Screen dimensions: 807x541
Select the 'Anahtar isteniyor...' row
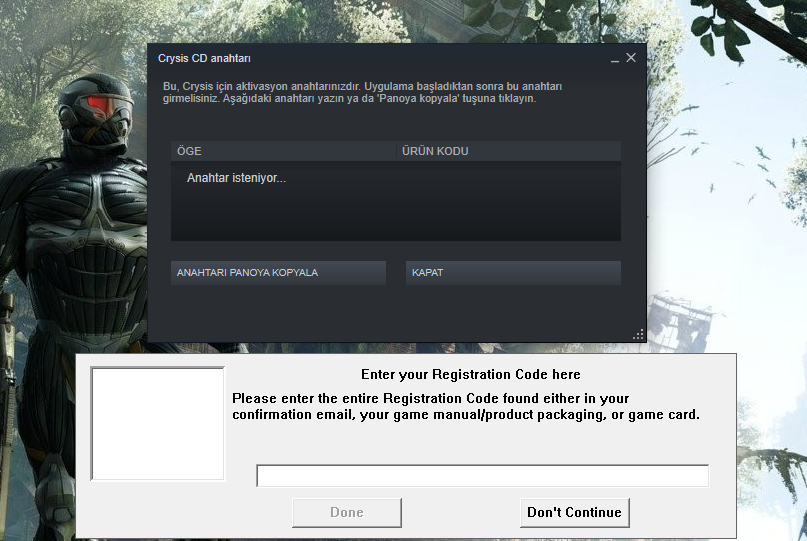click(x=395, y=178)
